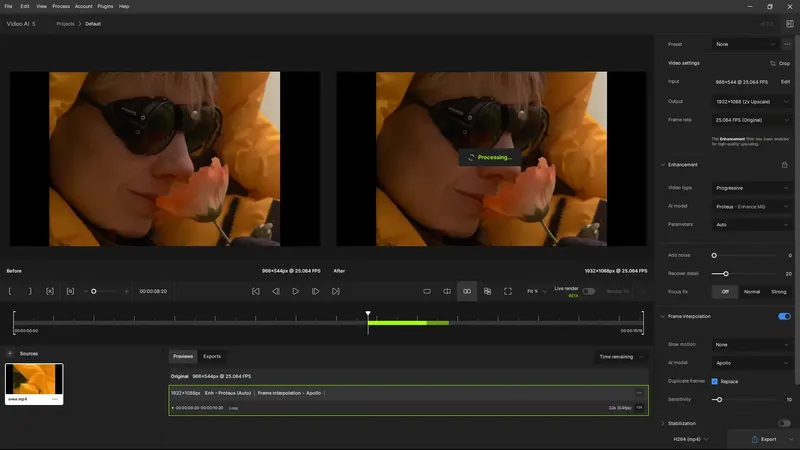Click the play button in playback controls

coord(295,291)
